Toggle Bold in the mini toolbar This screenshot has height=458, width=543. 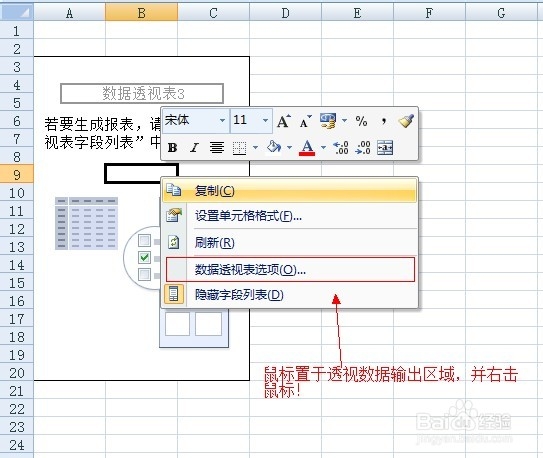pos(172,148)
